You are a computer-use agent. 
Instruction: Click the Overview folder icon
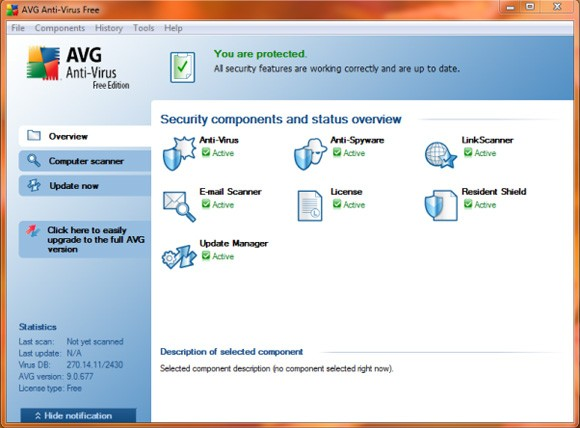click(x=34, y=135)
